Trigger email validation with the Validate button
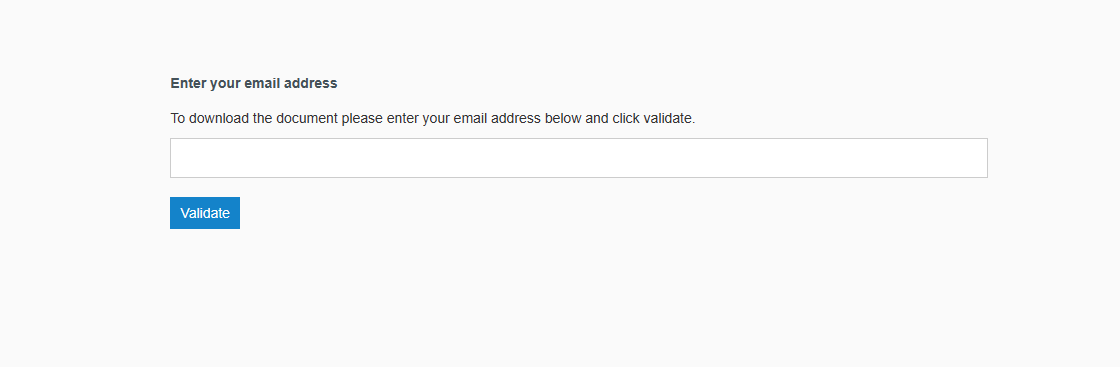The width and height of the screenshot is (1120, 367). (205, 213)
